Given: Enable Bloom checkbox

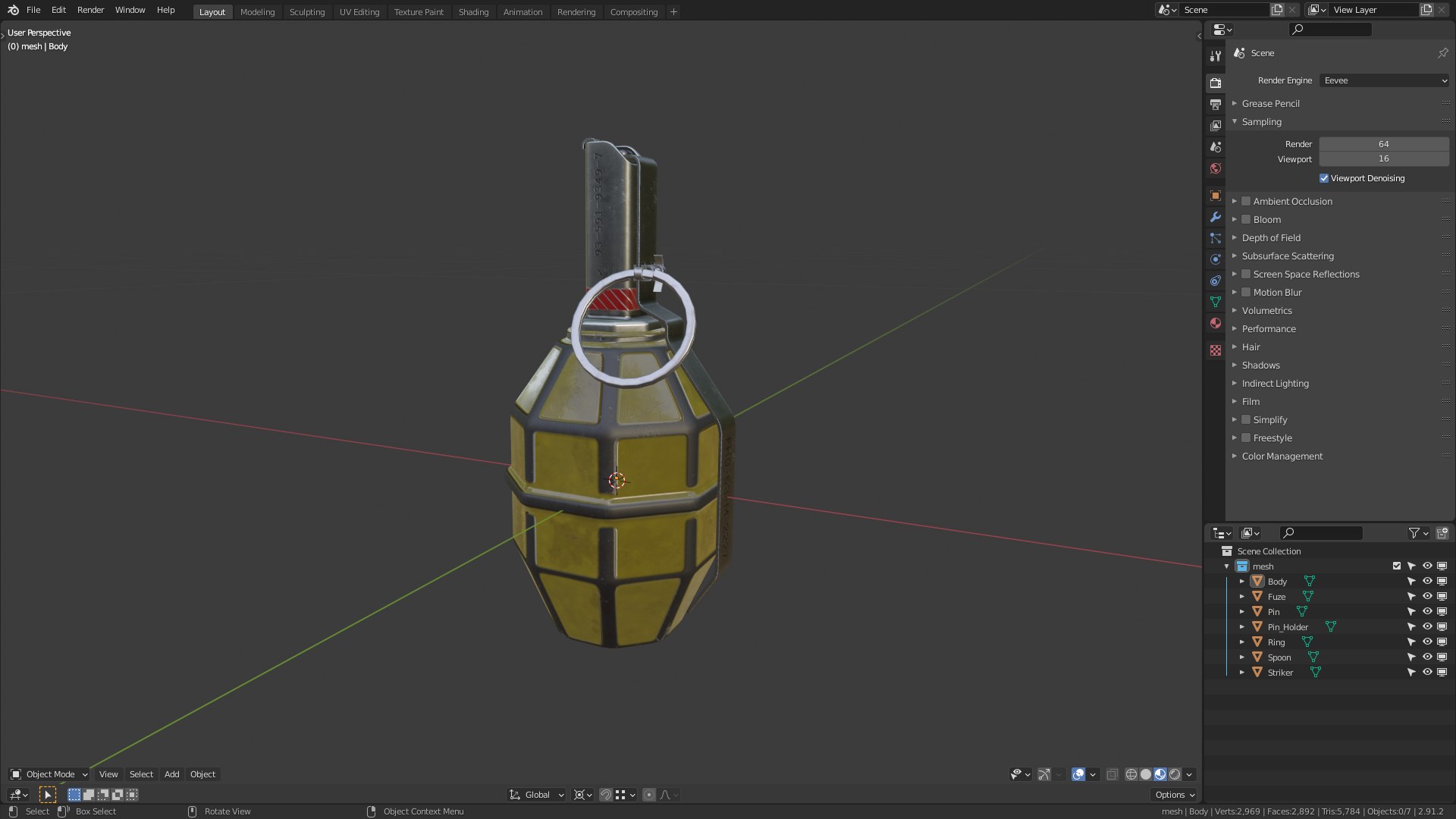Looking at the screenshot, I should point(1246,219).
